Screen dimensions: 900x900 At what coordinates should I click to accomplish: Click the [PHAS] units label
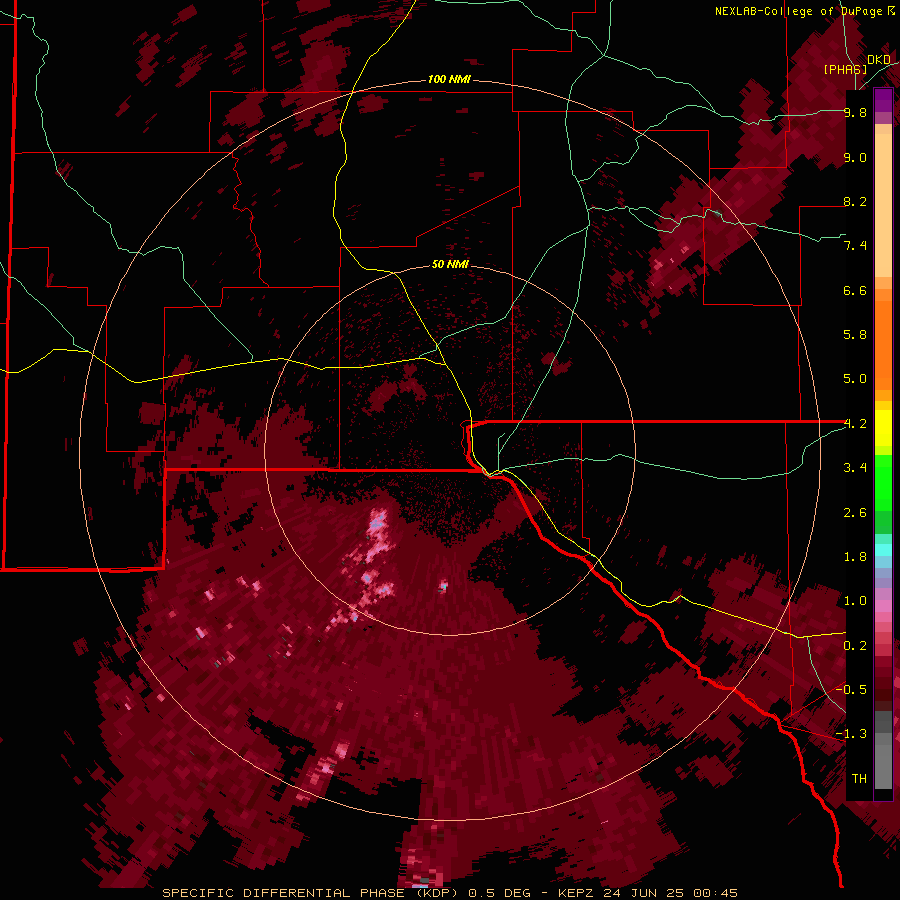click(845, 69)
